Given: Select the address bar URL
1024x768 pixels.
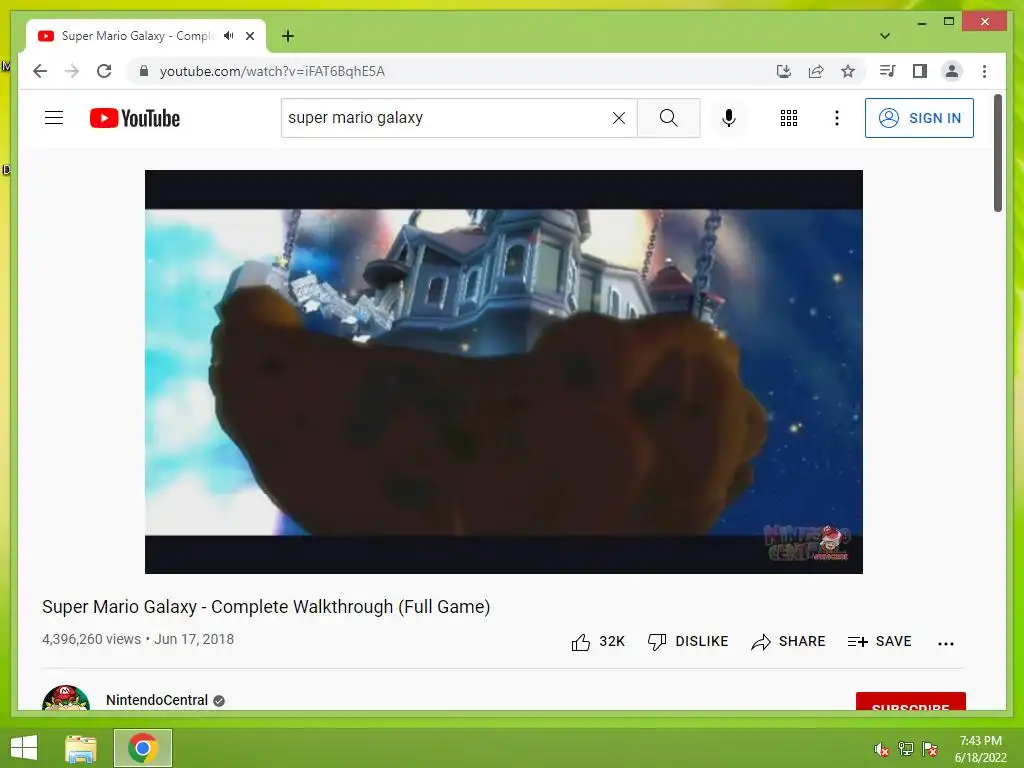Looking at the screenshot, I should coord(272,71).
